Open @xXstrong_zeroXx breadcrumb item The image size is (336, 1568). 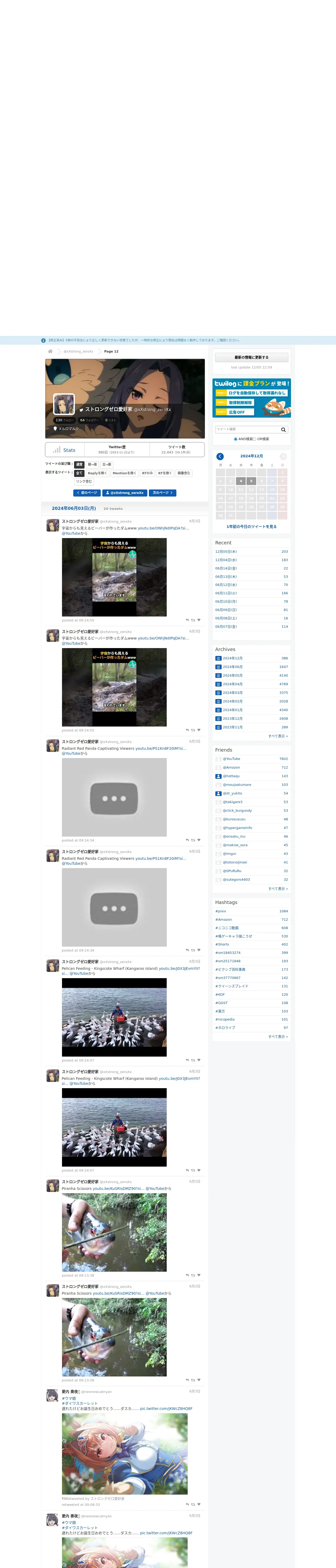tap(79, 351)
